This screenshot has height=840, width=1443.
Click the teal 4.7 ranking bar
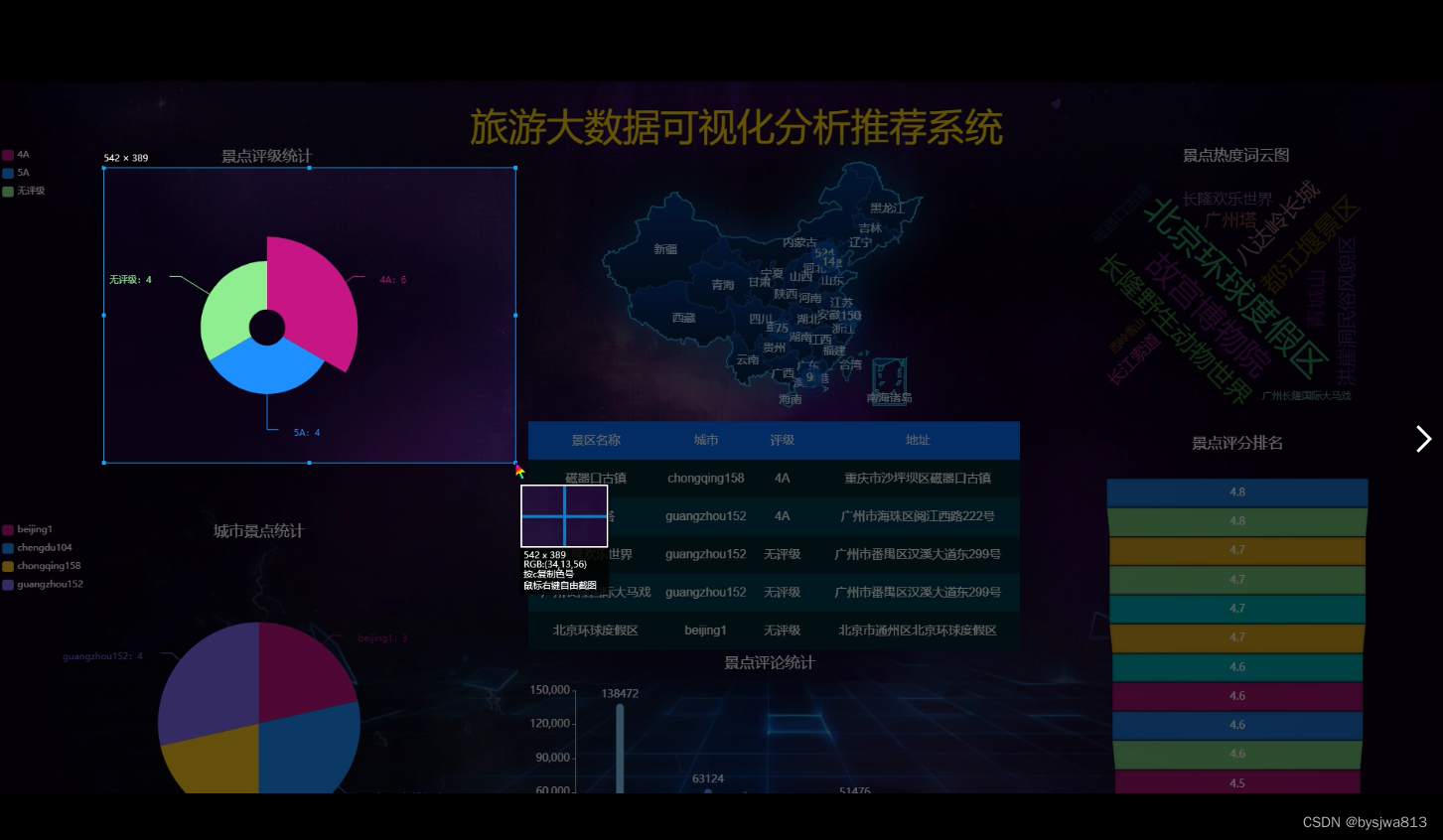tap(1237, 609)
